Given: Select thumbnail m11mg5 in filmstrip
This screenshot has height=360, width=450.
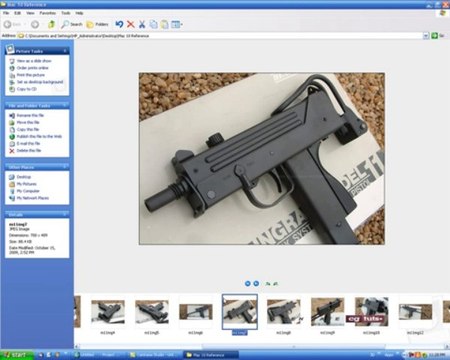Looking at the screenshot, I should click(x=152, y=315).
